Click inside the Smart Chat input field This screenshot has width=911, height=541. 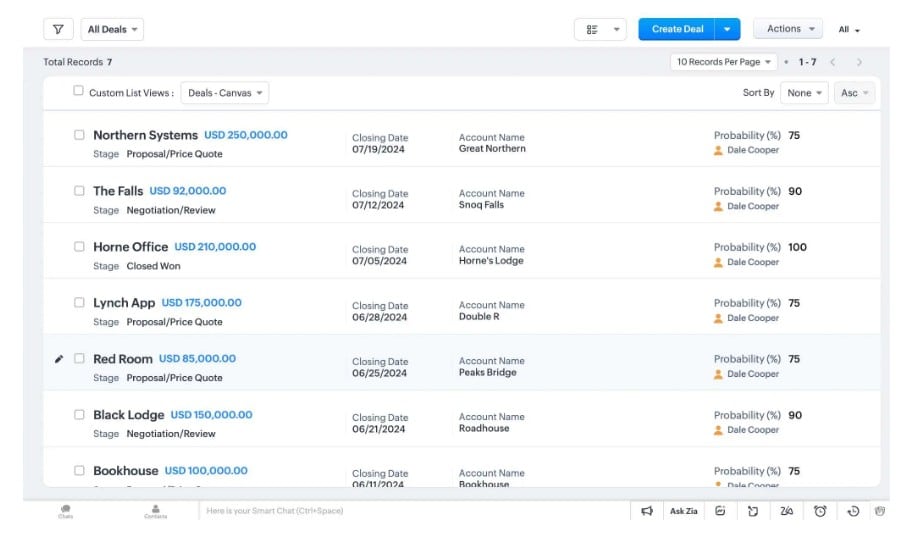414,511
